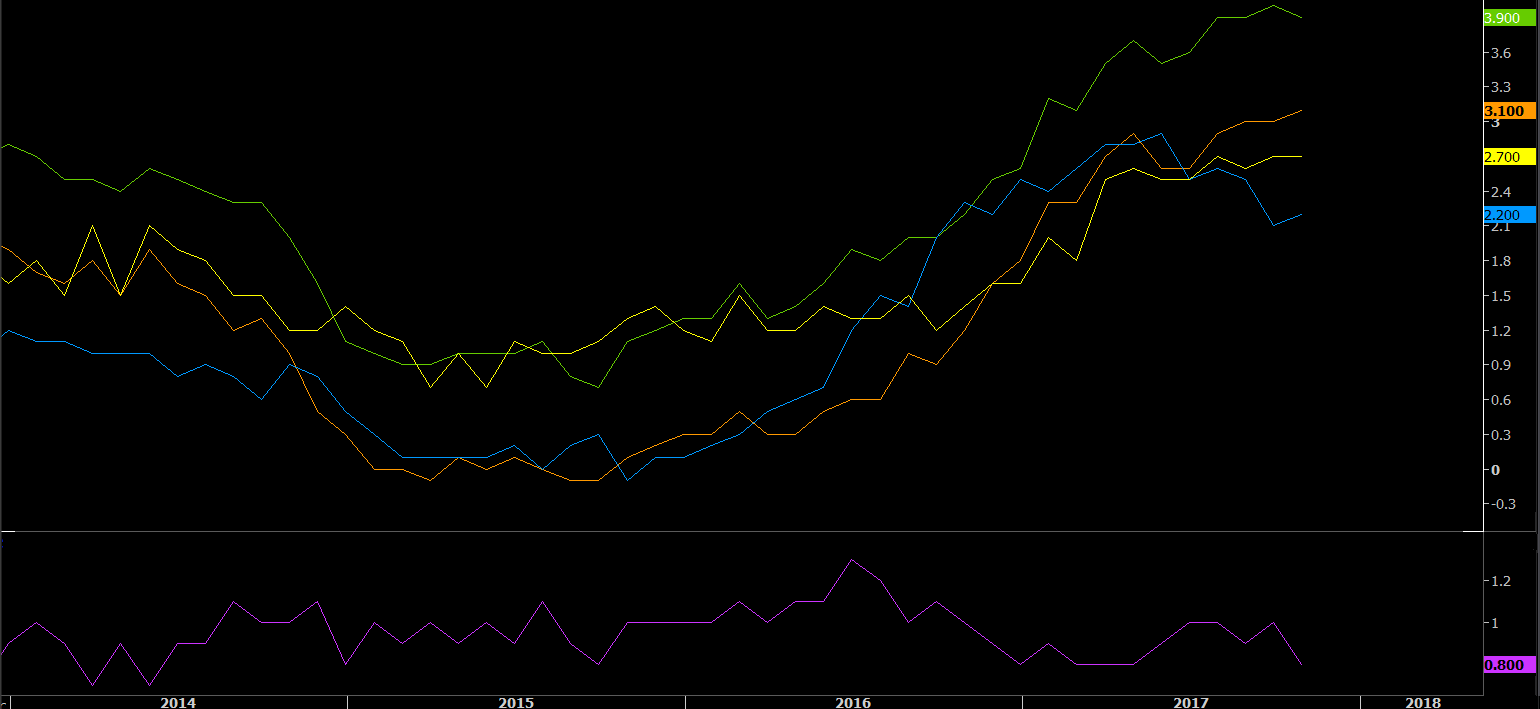Select the 2018 year label on the timeline

click(1422, 703)
